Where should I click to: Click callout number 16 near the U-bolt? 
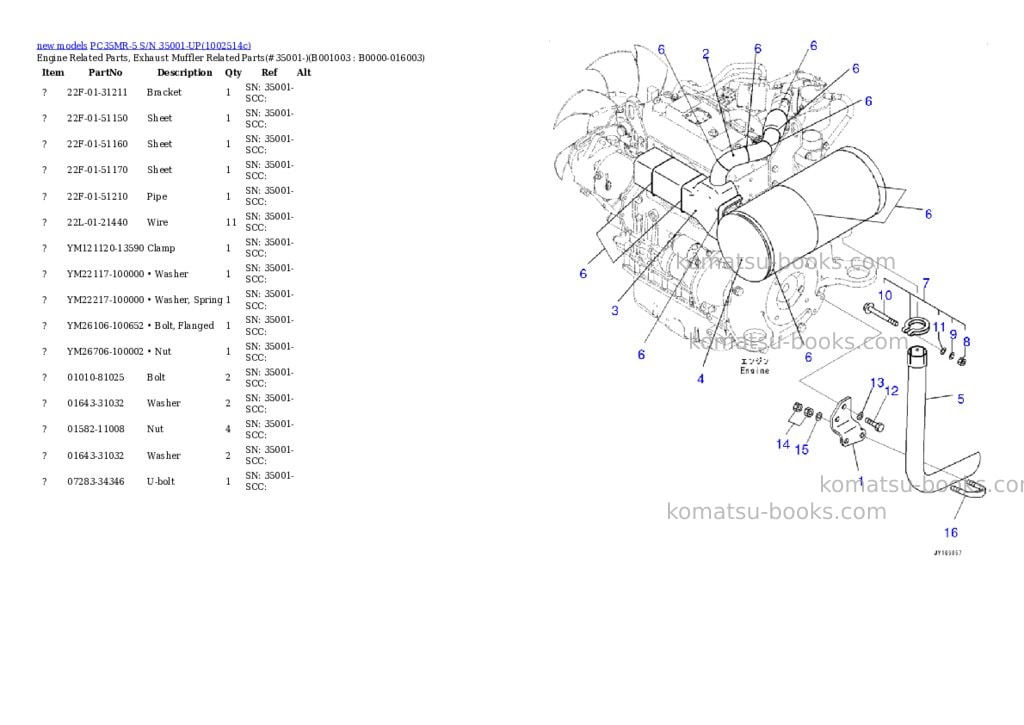[951, 533]
